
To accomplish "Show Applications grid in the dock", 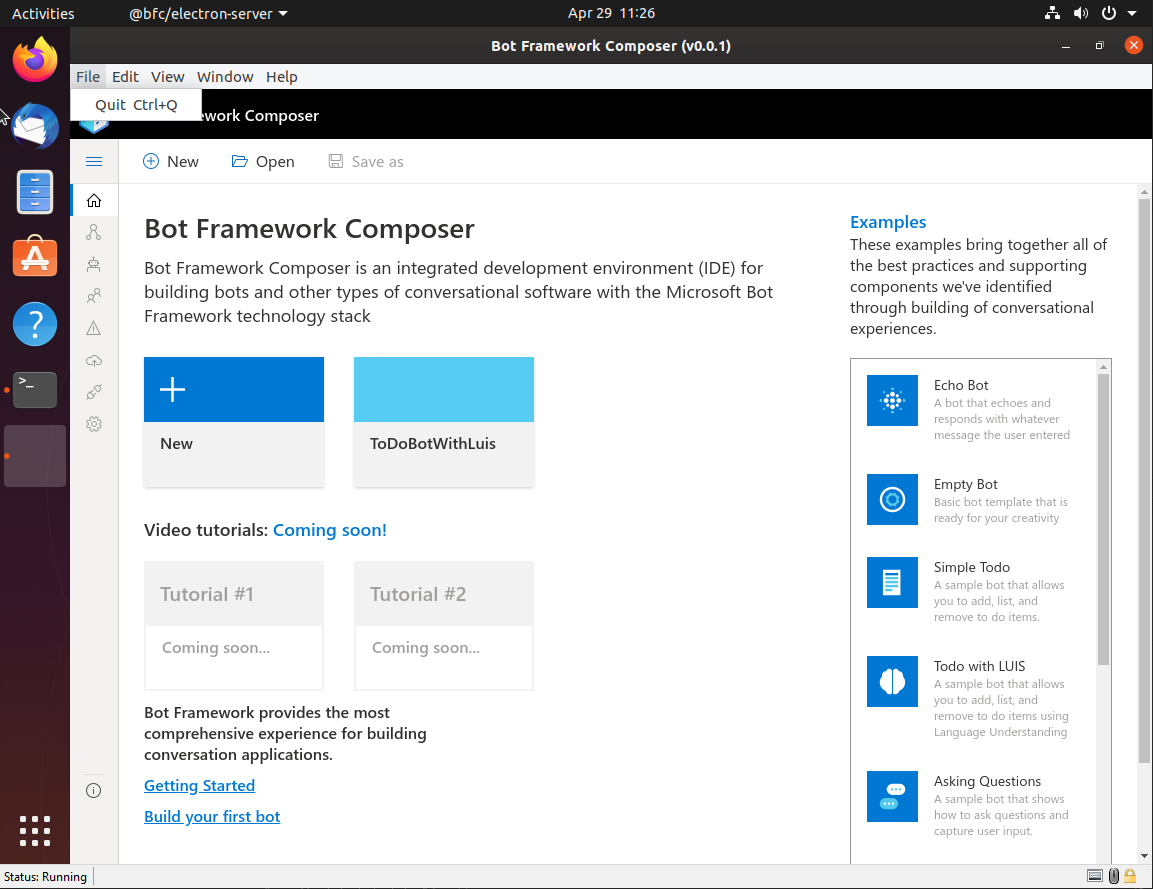I will click(35, 831).
